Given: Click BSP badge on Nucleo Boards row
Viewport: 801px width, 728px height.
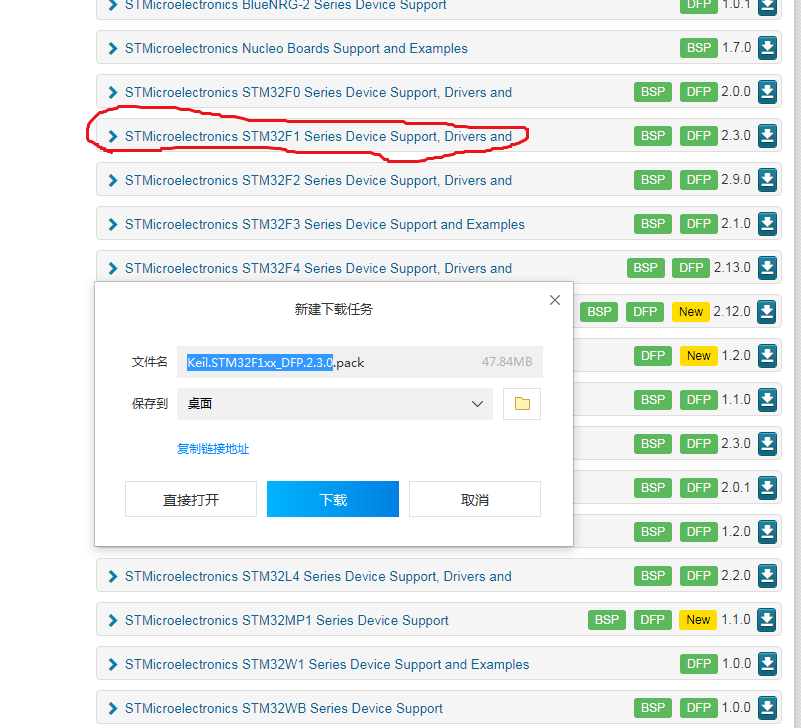Looking at the screenshot, I should click(x=698, y=48).
